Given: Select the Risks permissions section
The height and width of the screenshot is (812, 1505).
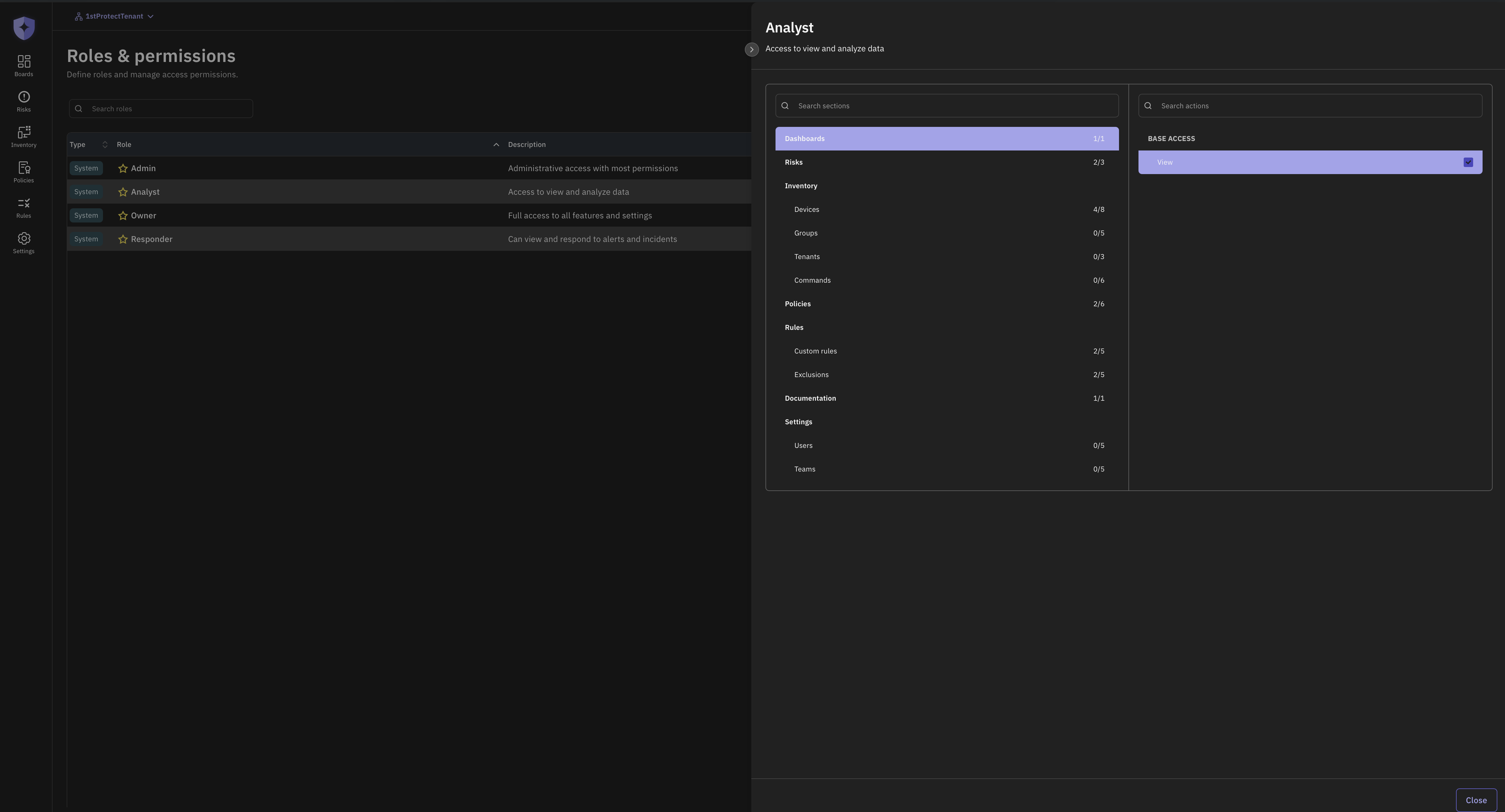Looking at the screenshot, I should (x=947, y=162).
